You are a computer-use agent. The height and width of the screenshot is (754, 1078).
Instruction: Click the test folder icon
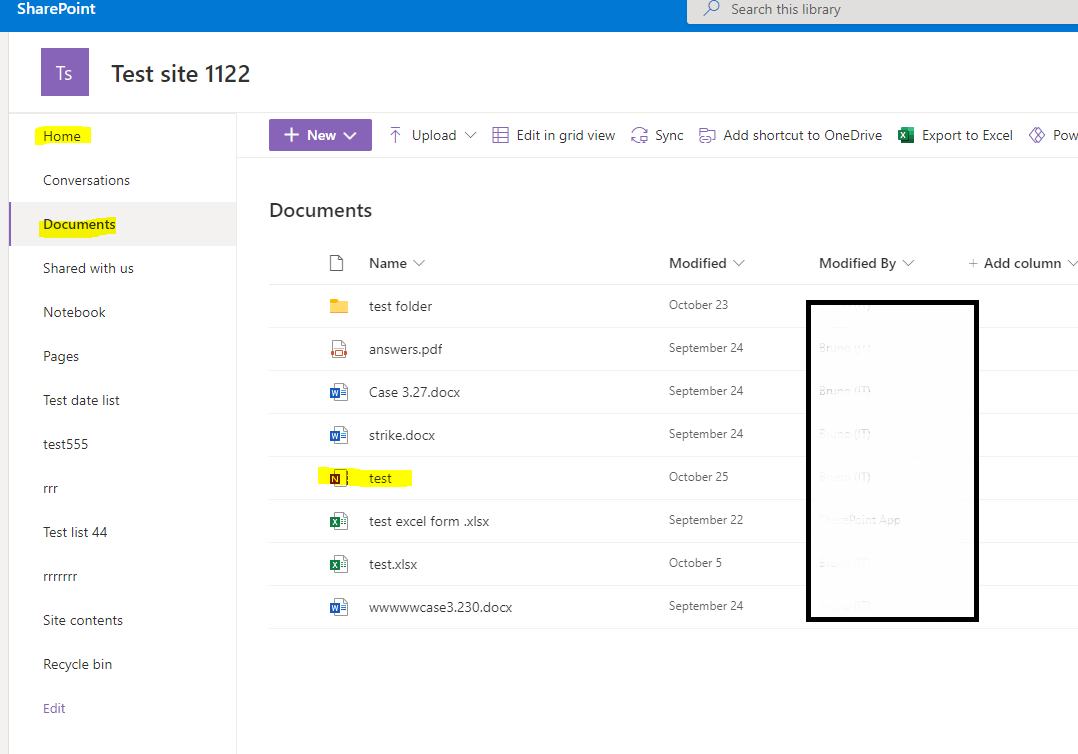[339, 306]
